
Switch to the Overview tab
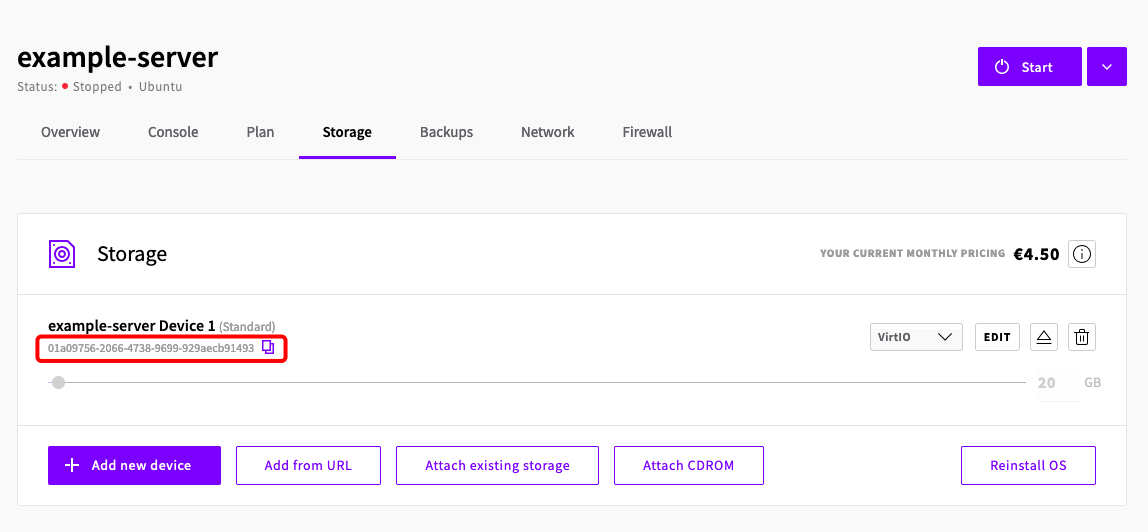pyautogui.click(x=70, y=132)
